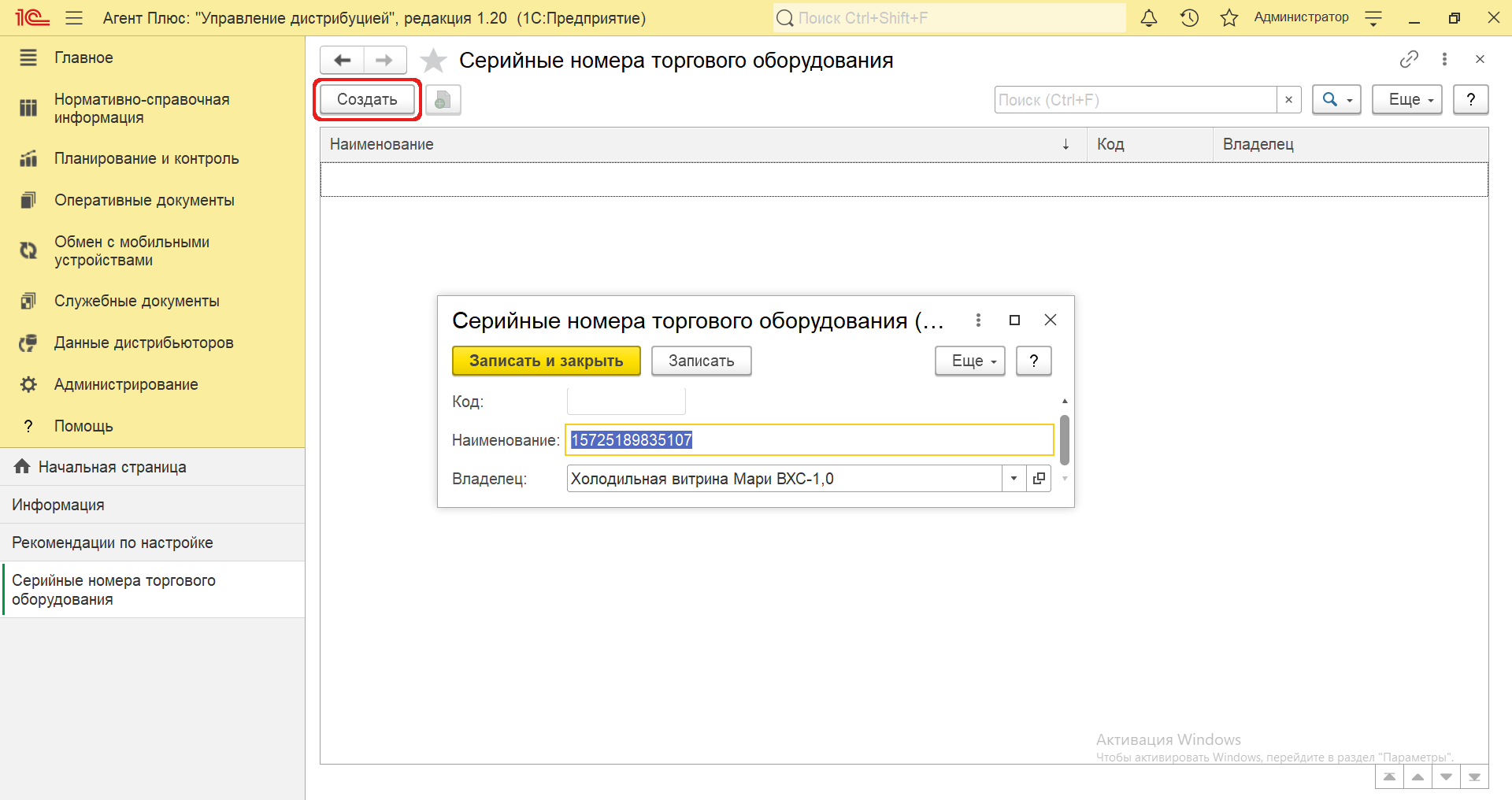Viewport: 1512px width, 800px height.
Task: Click the 1C logo icon
Action: click(x=31, y=17)
